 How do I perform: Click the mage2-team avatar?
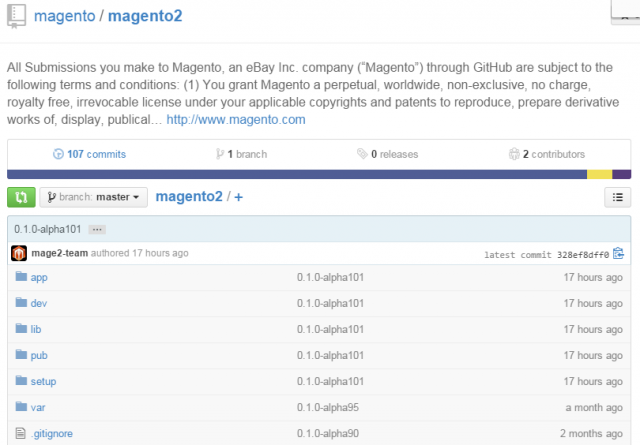tap(19, 253)
